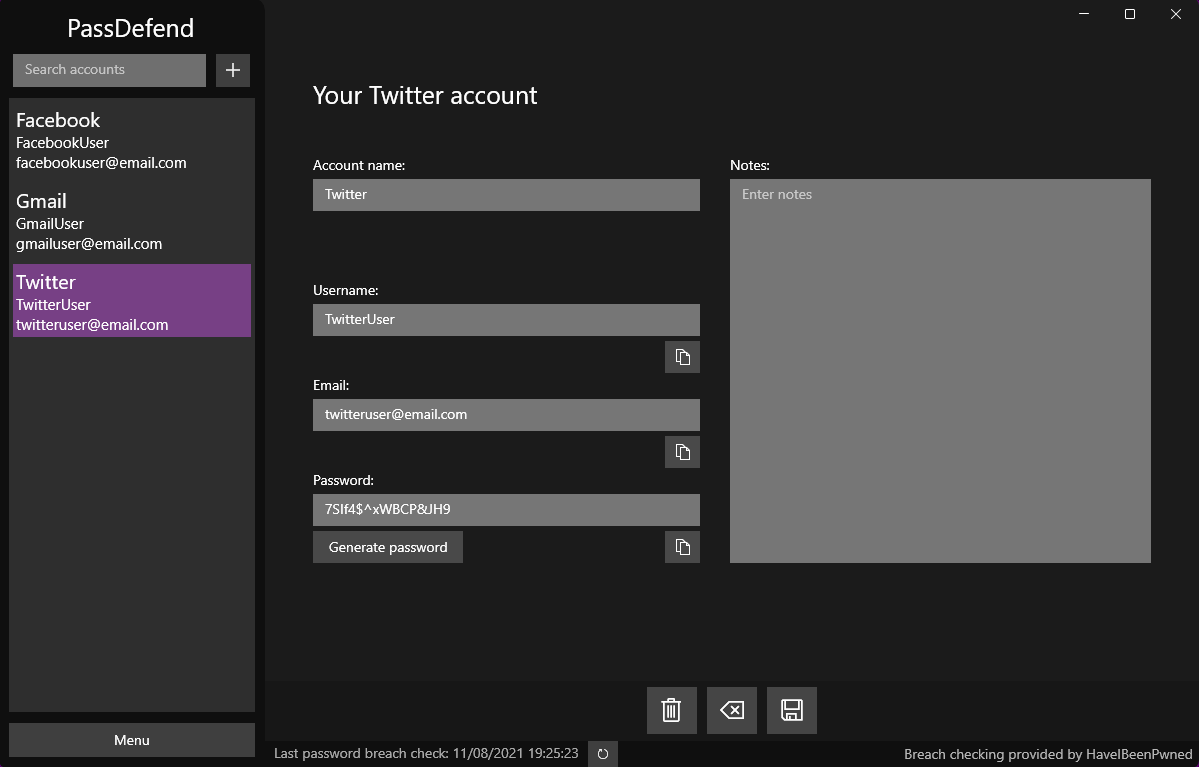Copy the password to clipboard
Viewport: 1199px width, 767px height.
pos(682,547)
